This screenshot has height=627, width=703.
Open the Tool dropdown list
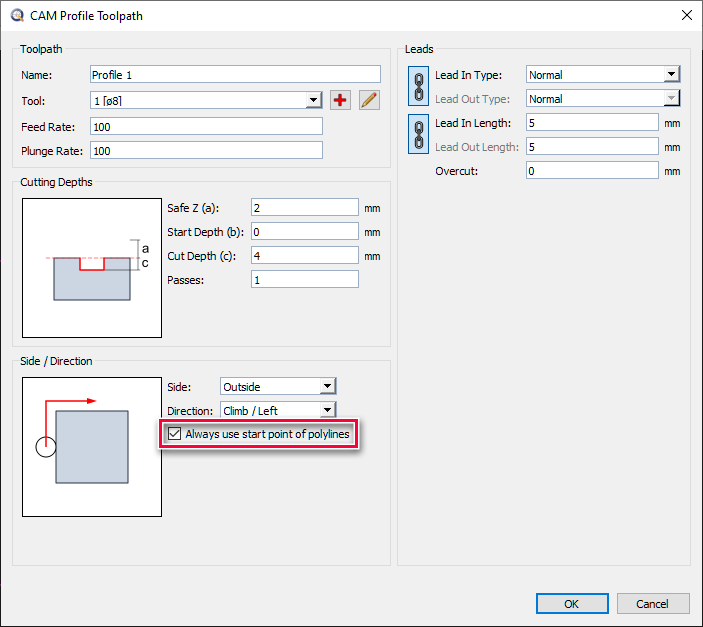pos(313,101)
